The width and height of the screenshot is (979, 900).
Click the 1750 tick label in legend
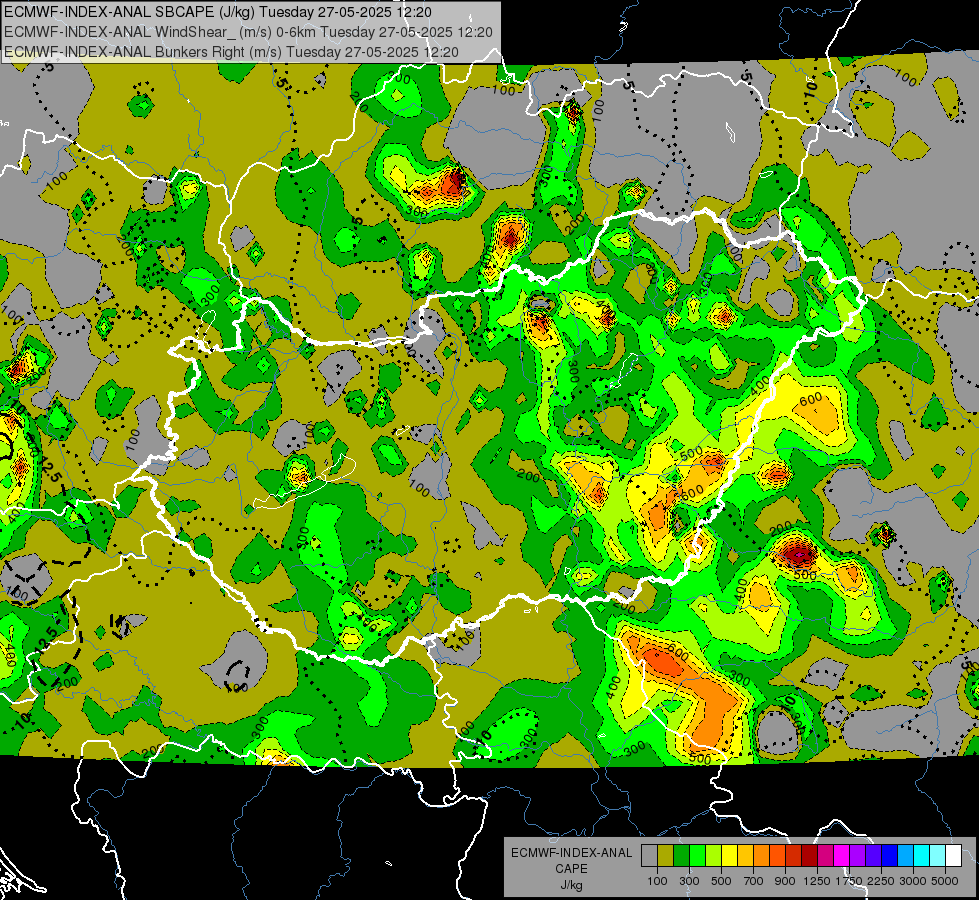849,881
